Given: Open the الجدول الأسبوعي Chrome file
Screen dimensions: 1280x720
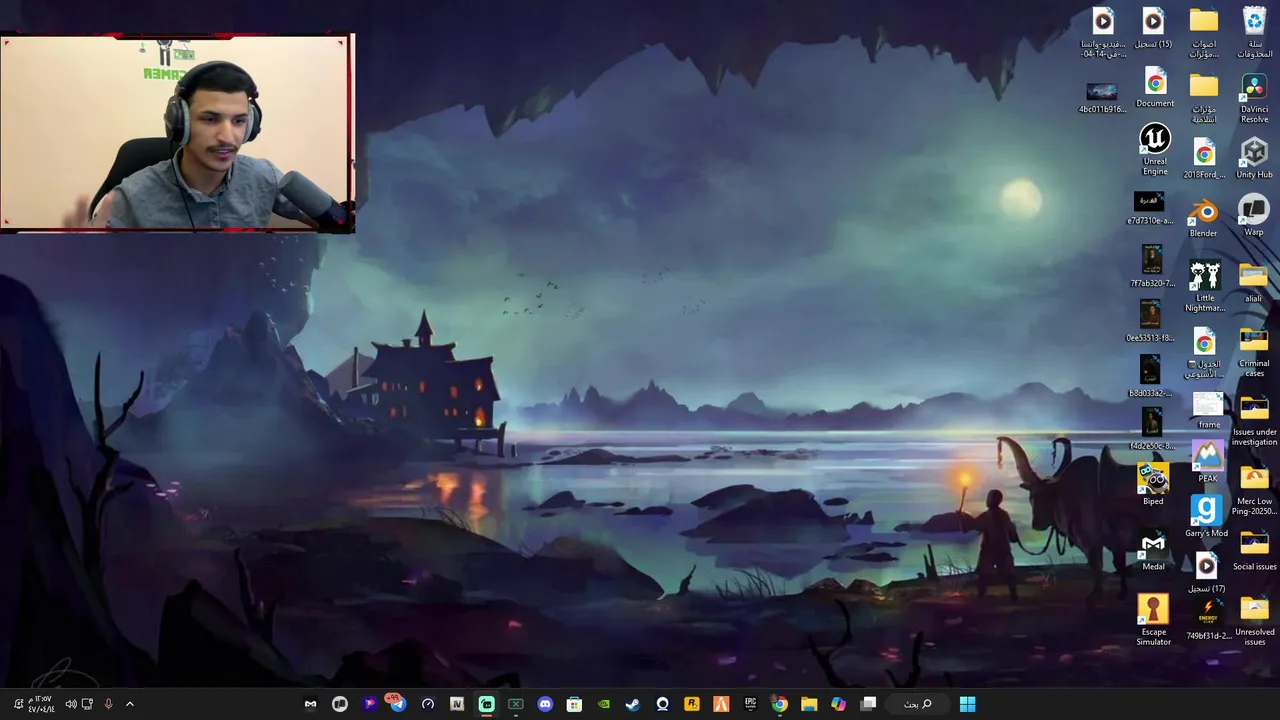Looking at the screenshot, I should pyautogui.click(x=1204, y=354).
